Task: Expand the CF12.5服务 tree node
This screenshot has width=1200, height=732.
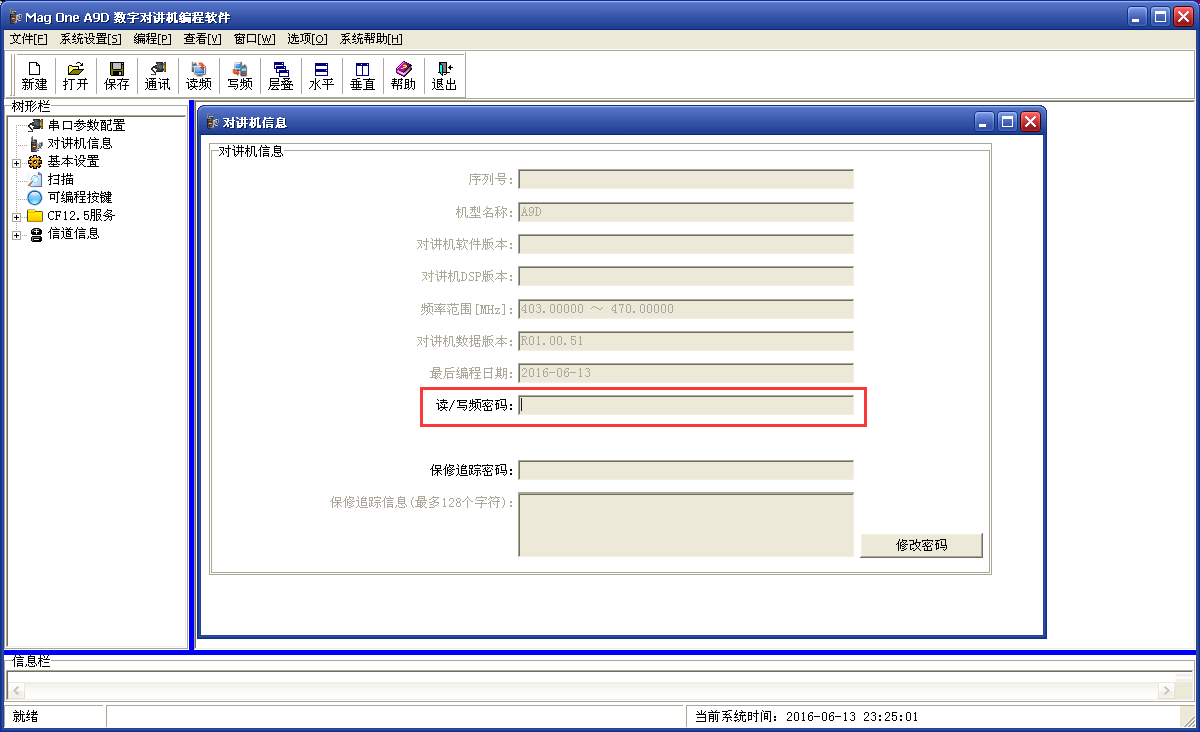Action: tap(16, 216)
